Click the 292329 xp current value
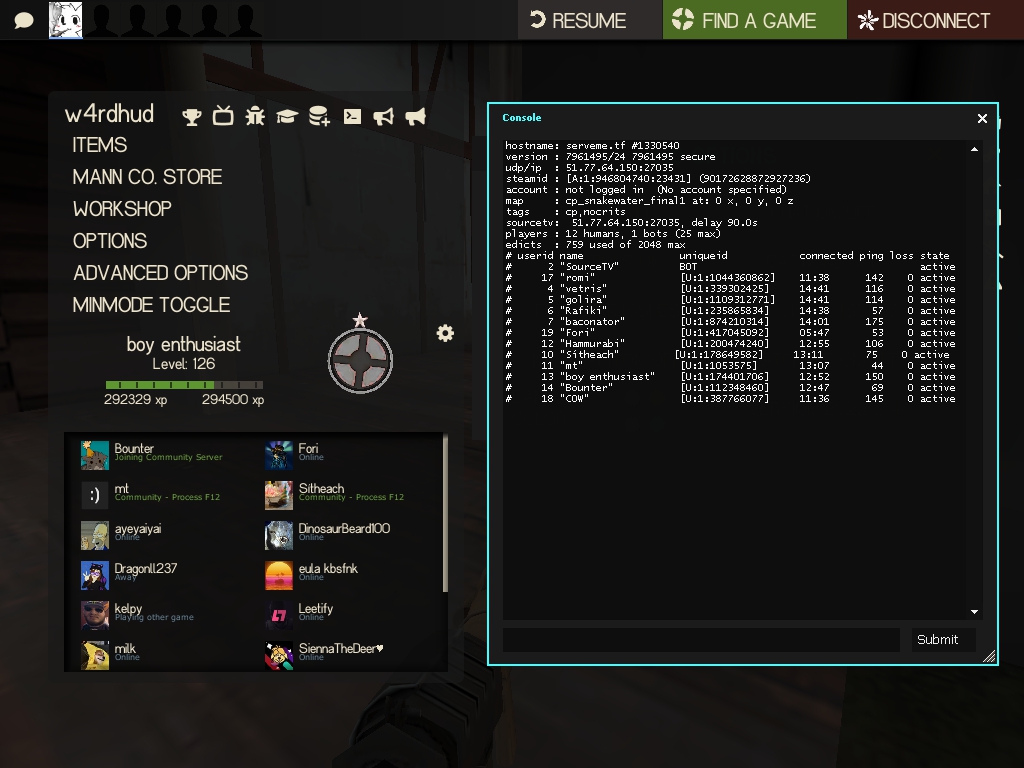1024x768 pixels. 135,400
